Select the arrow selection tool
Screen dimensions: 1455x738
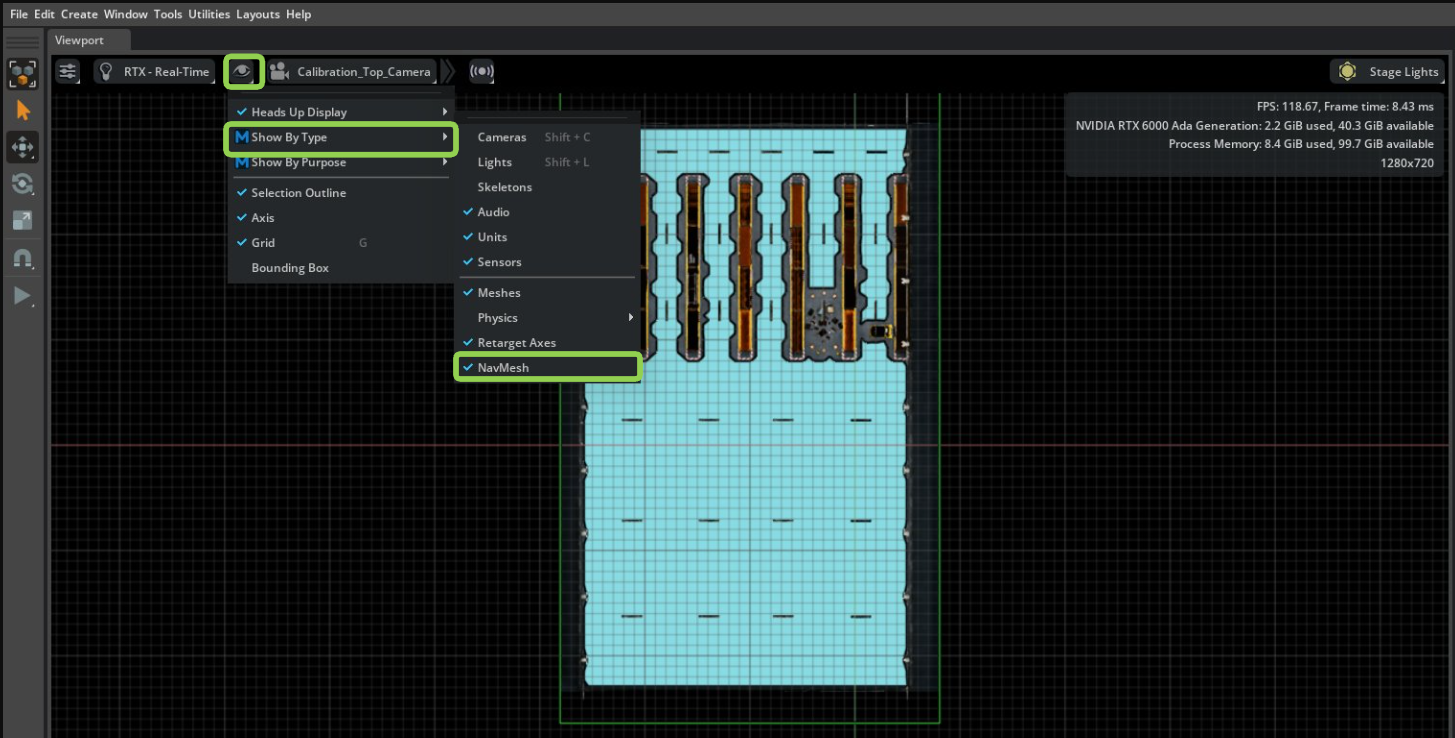pyautogui.click(x=23, y=110)
